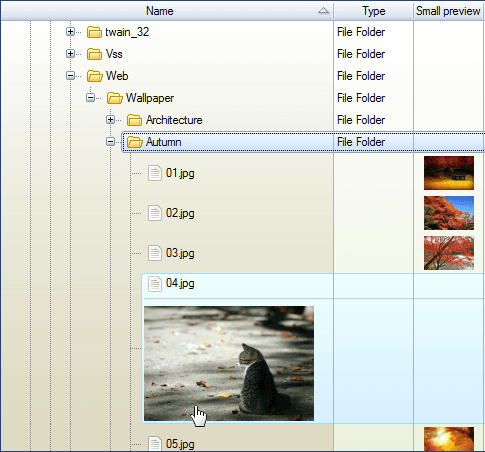Expand the Vss folder node
This screenshot has width=485, height=452.
pyautogui.click(x=70, y=54)
